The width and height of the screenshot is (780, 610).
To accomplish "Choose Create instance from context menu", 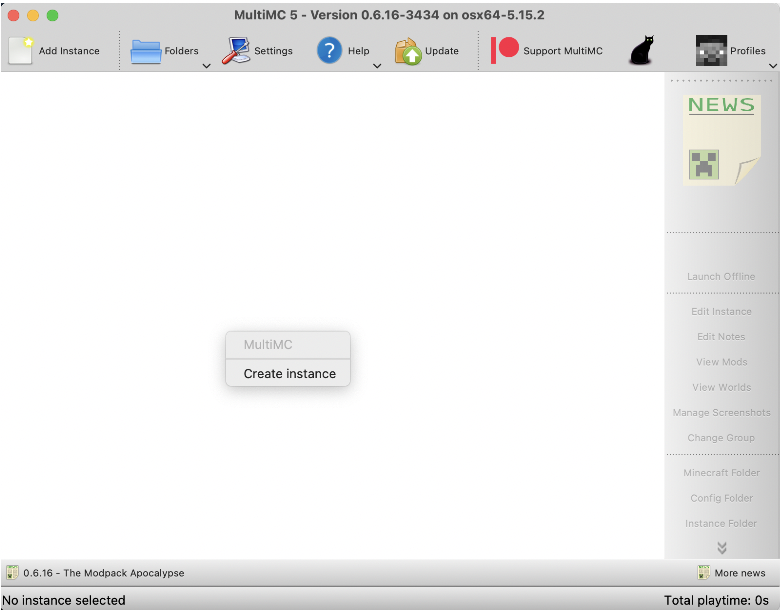I will (288, 374).
